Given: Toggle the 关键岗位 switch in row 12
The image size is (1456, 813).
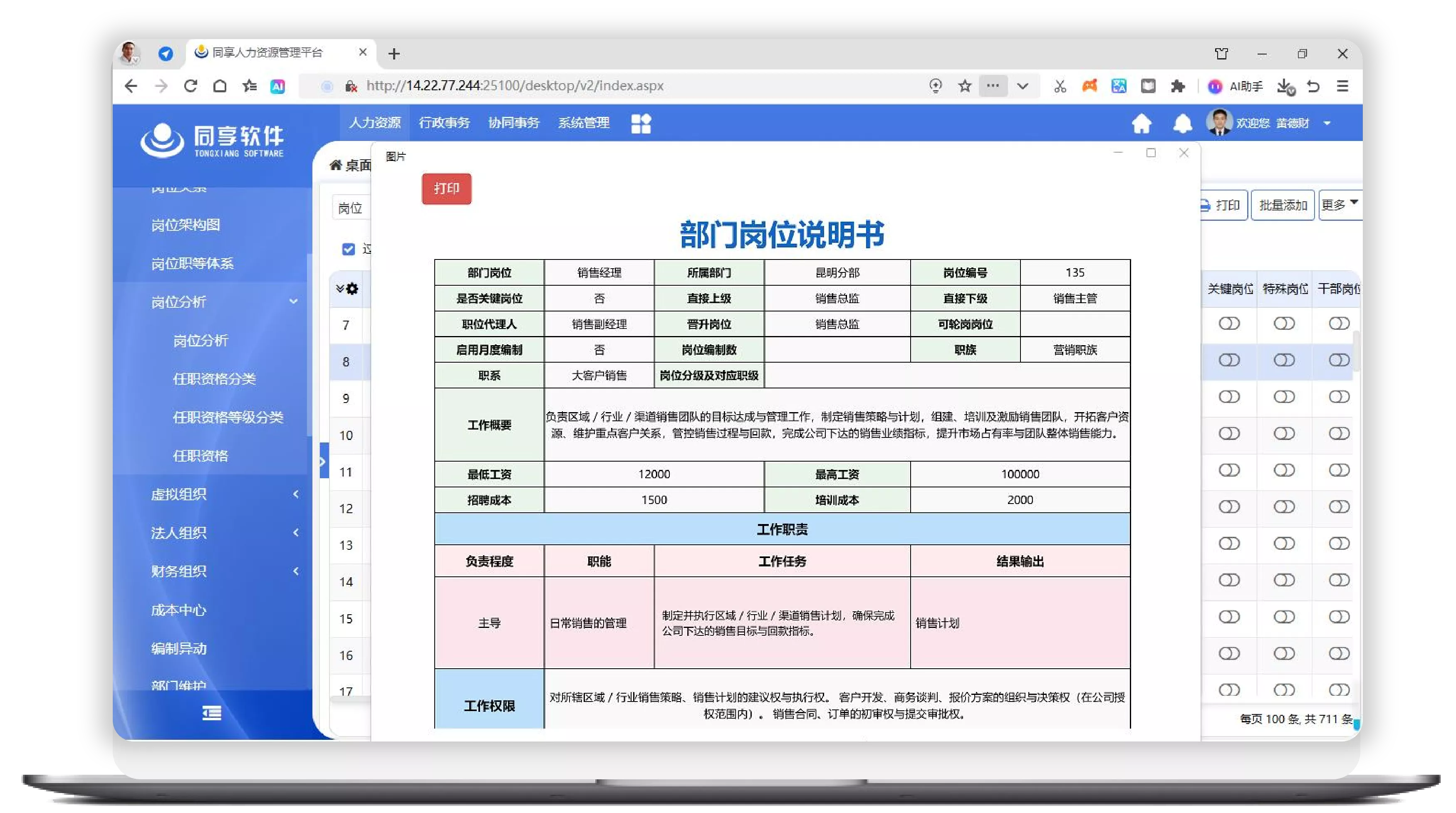Looking at the screenshot, I should (x=1229, y=507).
